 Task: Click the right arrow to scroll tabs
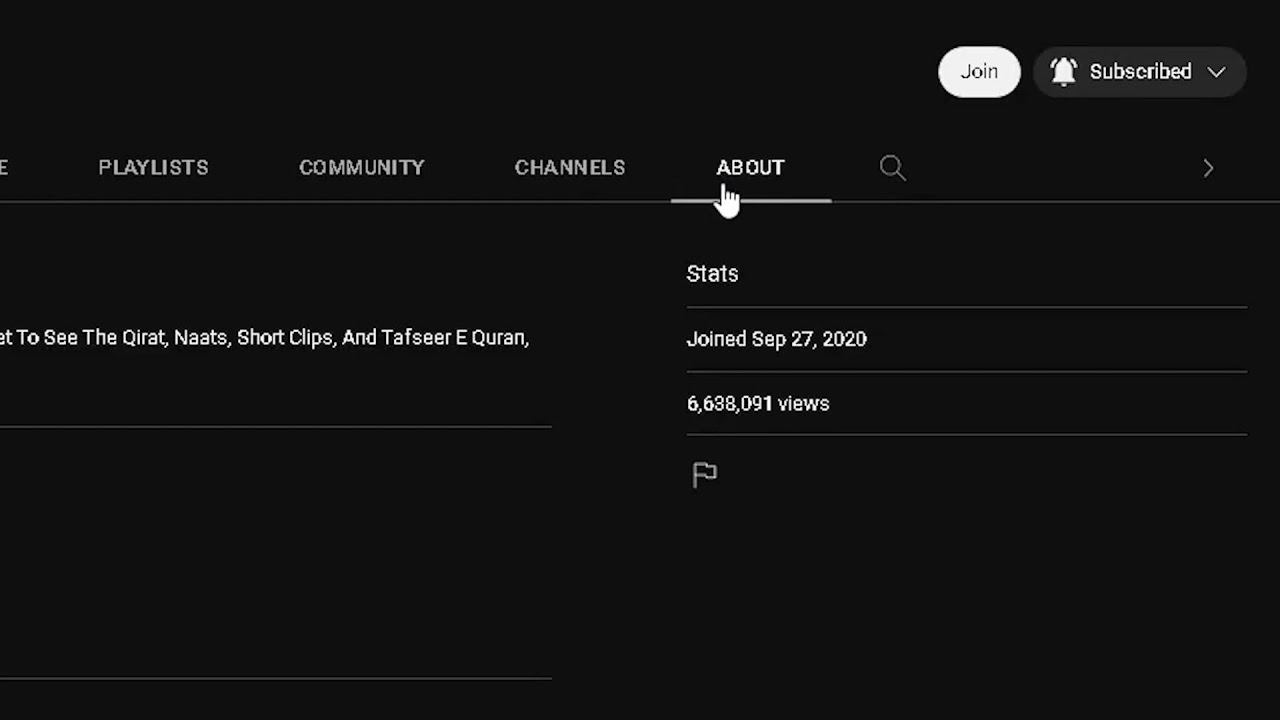point(1208,168)
